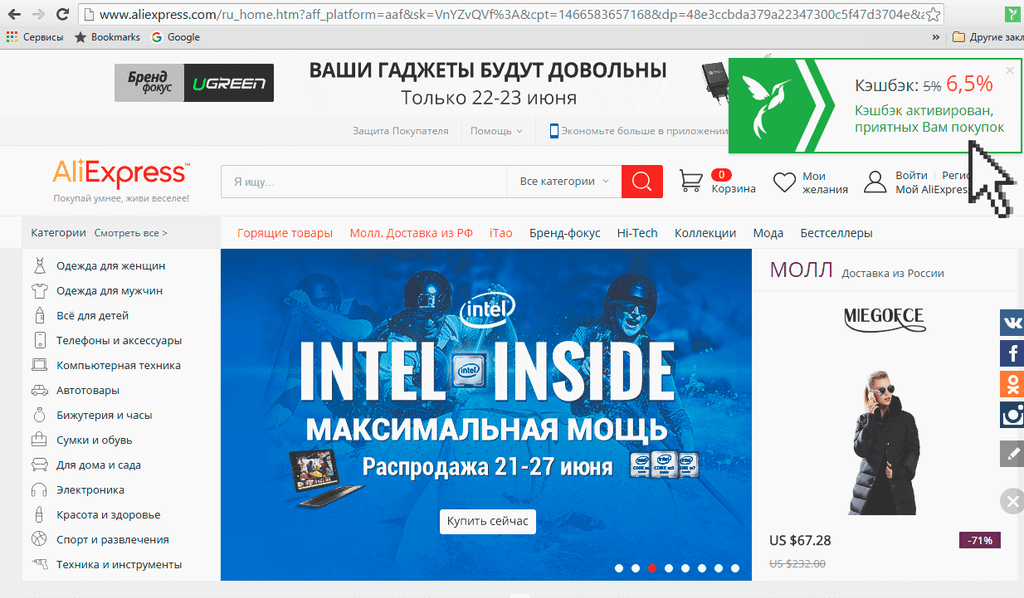Click the US $67.28 product price

tap(800, 541)
